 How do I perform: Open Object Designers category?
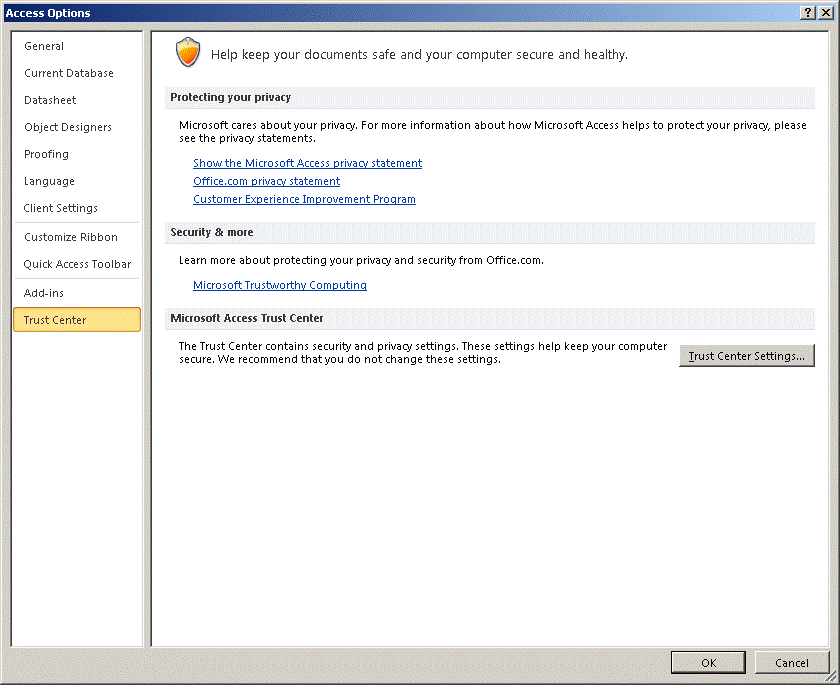point(77,127)
